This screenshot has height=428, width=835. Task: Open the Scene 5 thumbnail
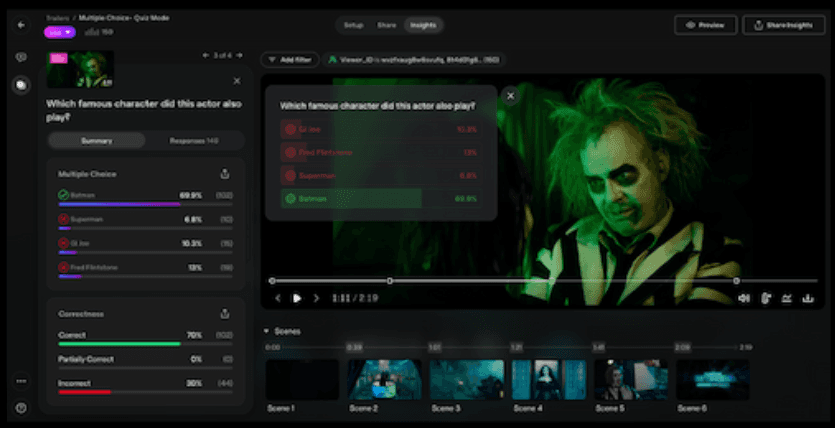pos(631,380)
